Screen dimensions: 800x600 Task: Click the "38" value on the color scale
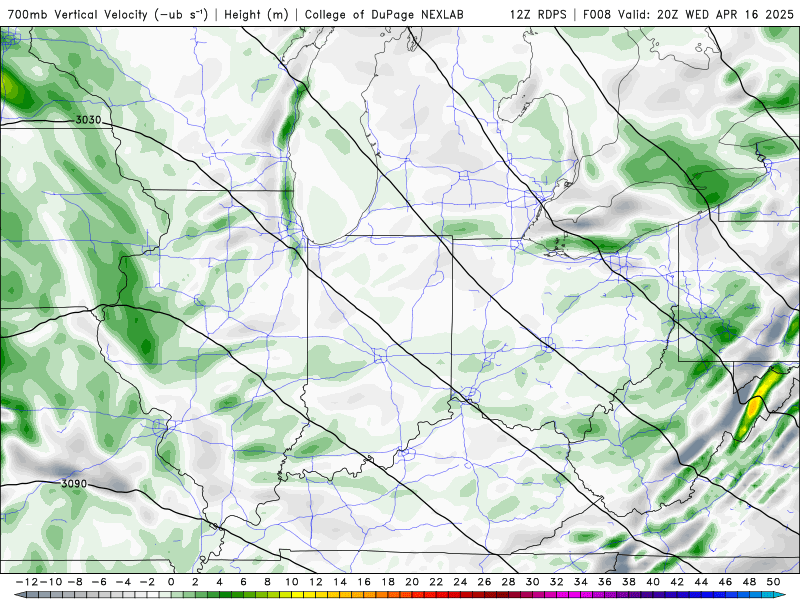tap(629, 582)
